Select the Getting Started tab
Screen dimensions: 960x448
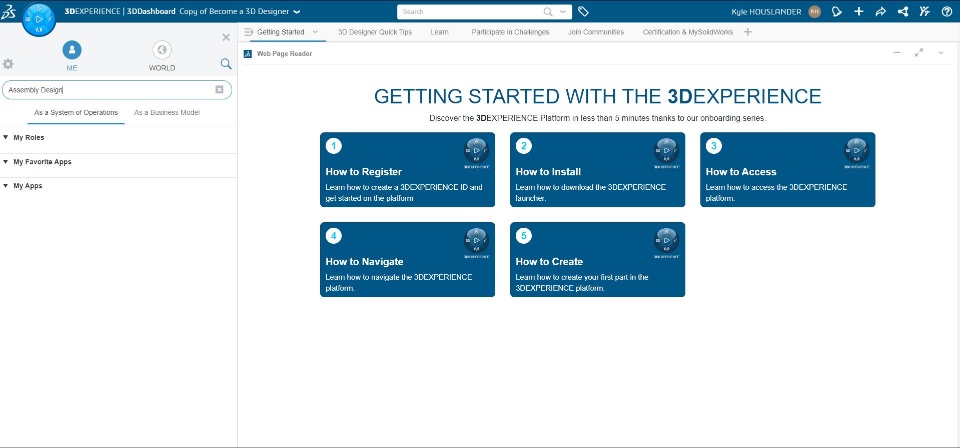tap(280, 32)
